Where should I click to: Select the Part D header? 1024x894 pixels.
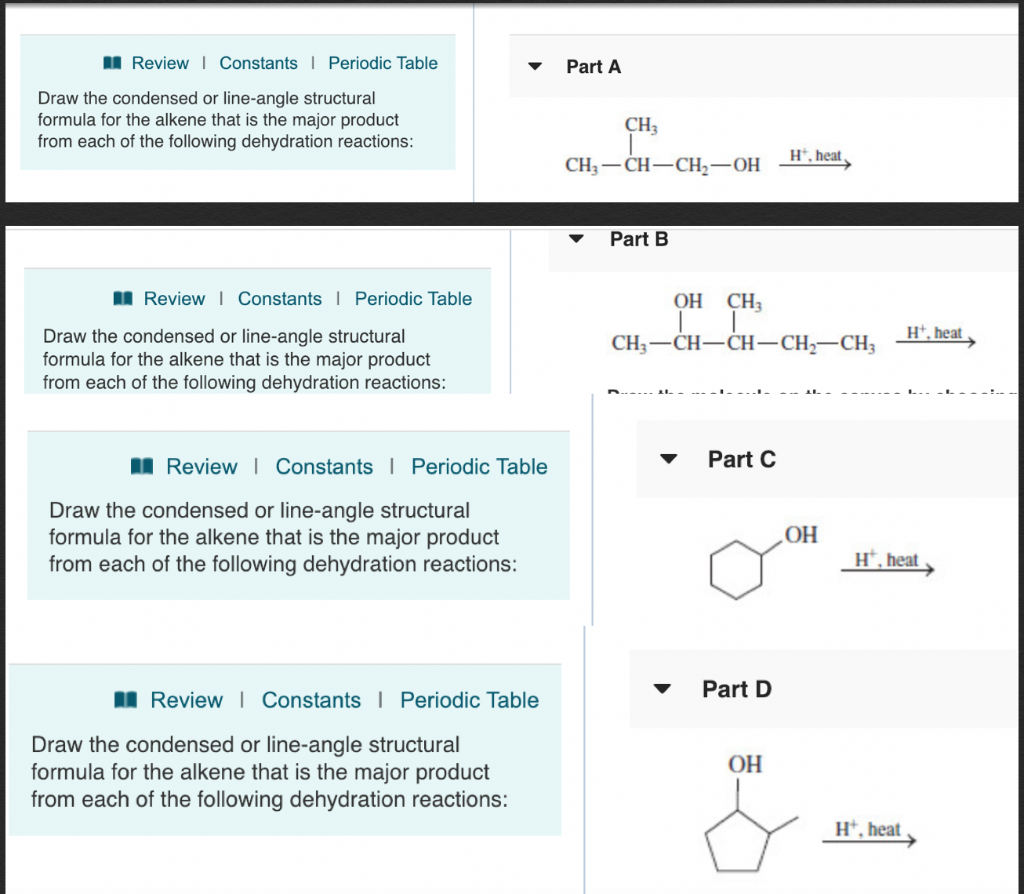[737, 689]
